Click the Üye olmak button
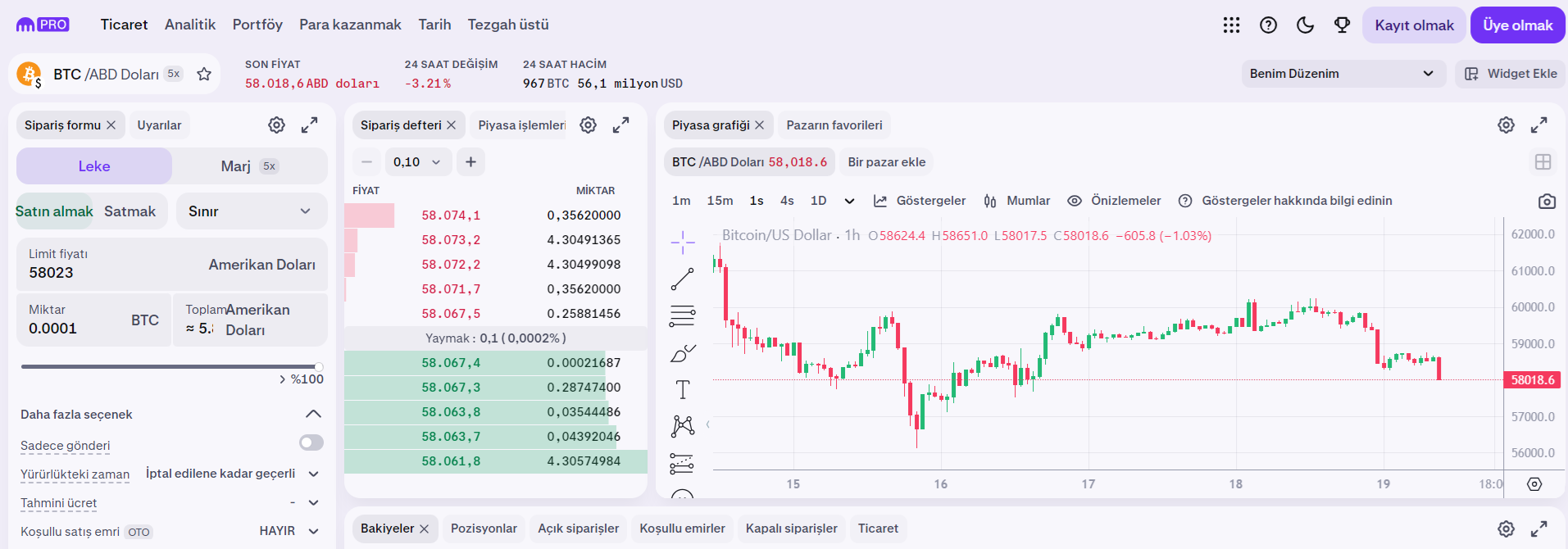This screenshot has width=1568, height=549. [x=1517, y=25]
